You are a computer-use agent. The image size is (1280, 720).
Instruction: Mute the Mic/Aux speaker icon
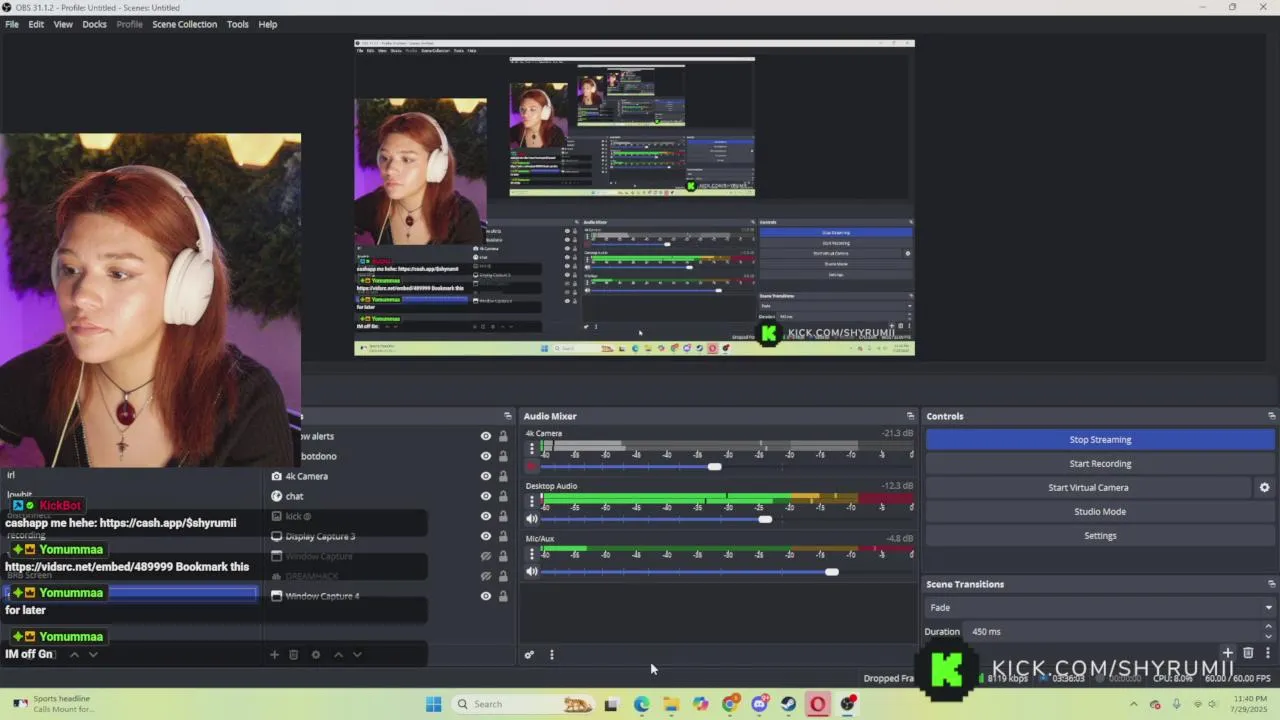click(x=531, y=572)
